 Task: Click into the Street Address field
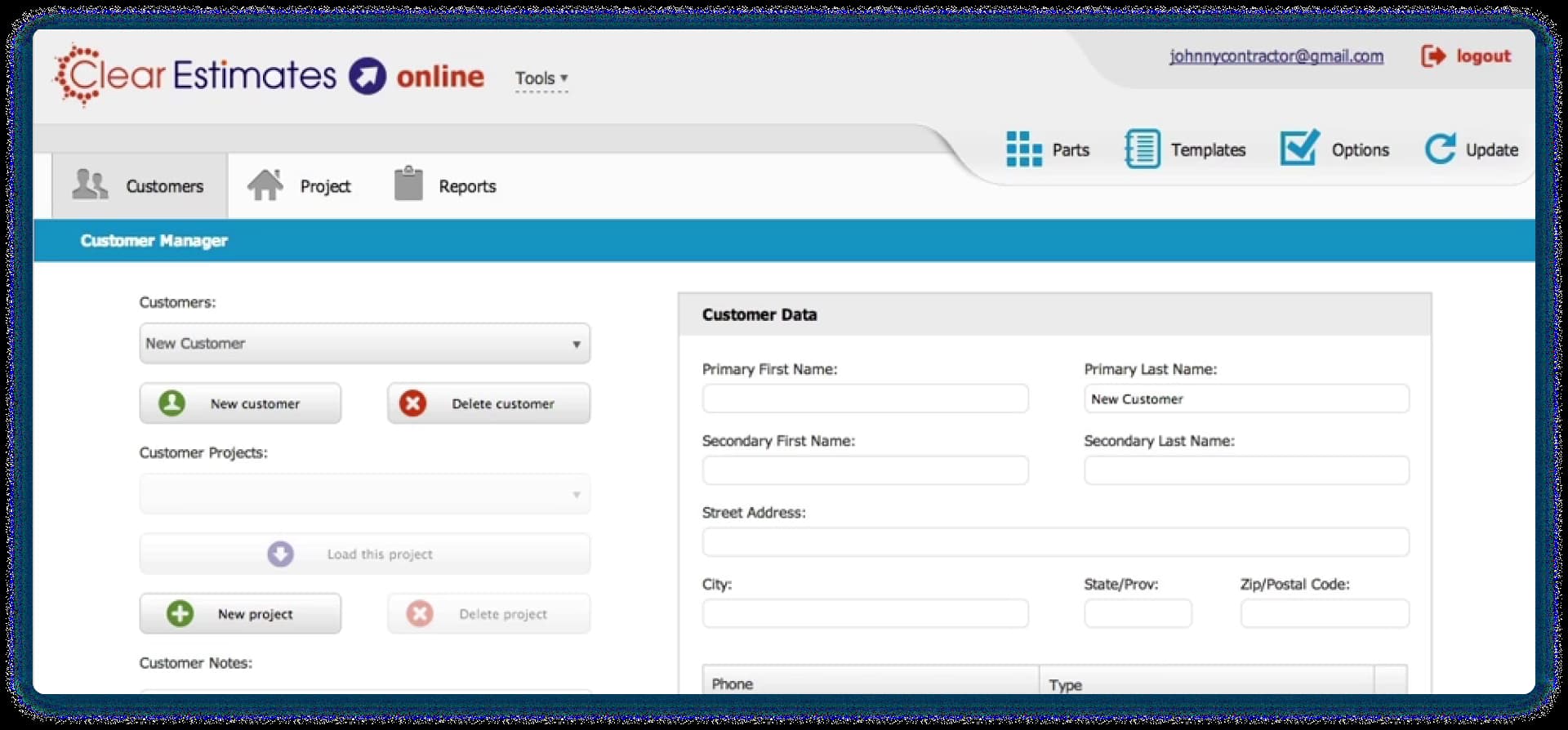[1055, 542]
